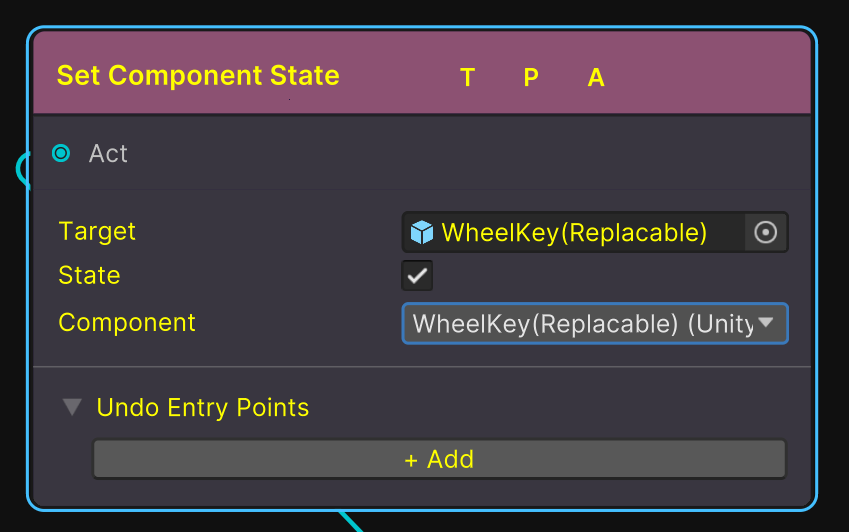Image resolution: width=849 pixels, height=532 pixels.
Task: Click the cube icon in Target field
Action: 422,232
